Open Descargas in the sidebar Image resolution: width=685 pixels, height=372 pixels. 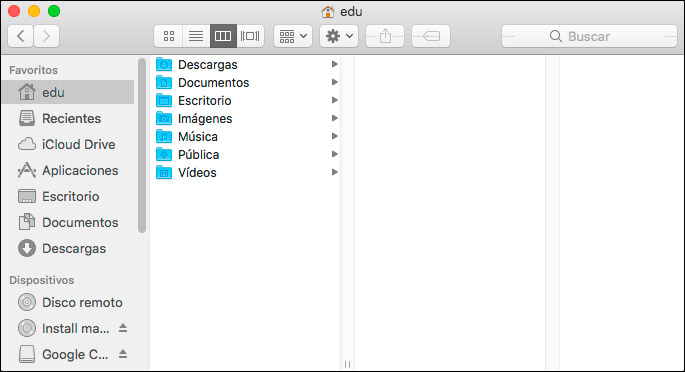(x=68, y=248)
